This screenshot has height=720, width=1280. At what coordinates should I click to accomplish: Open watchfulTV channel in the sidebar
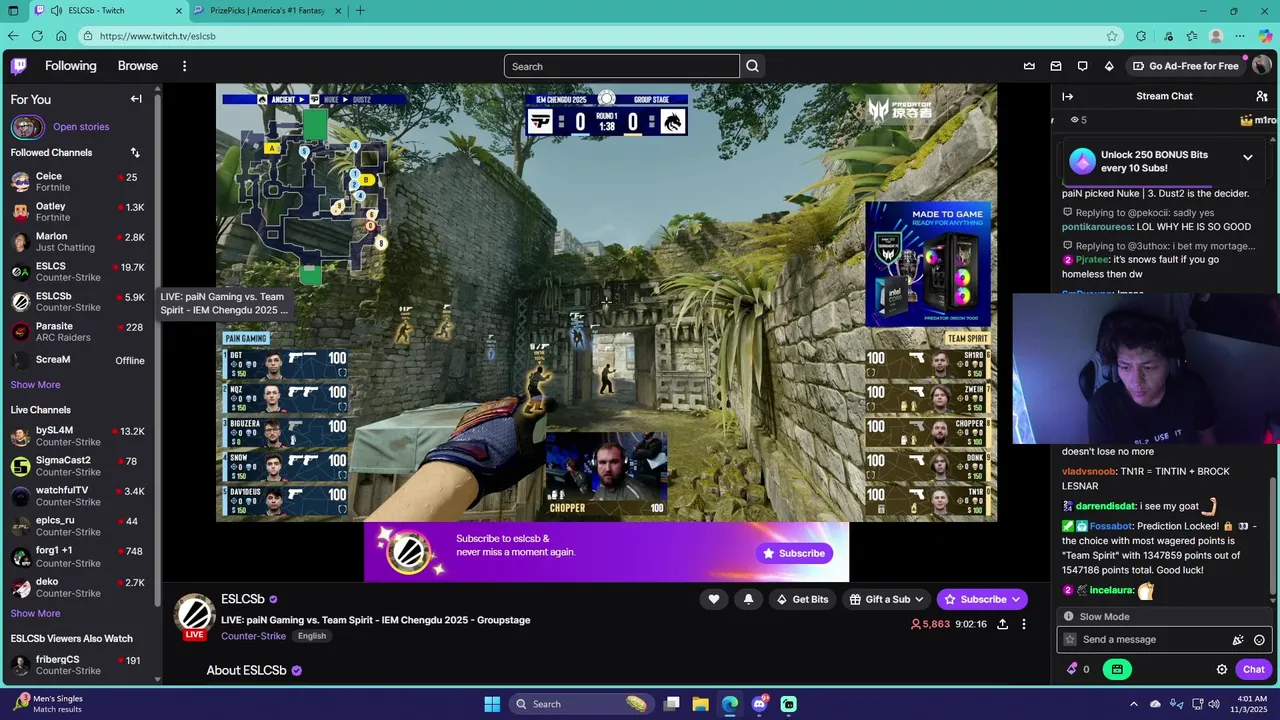[78, 496]
